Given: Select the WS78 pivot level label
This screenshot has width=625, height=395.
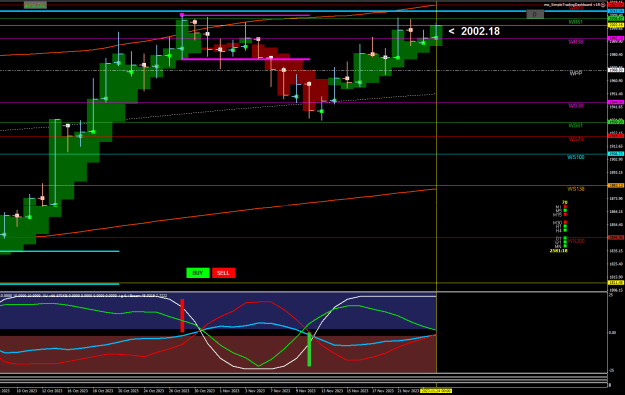Looking at the screenshot, I should (x=576, y=140).
